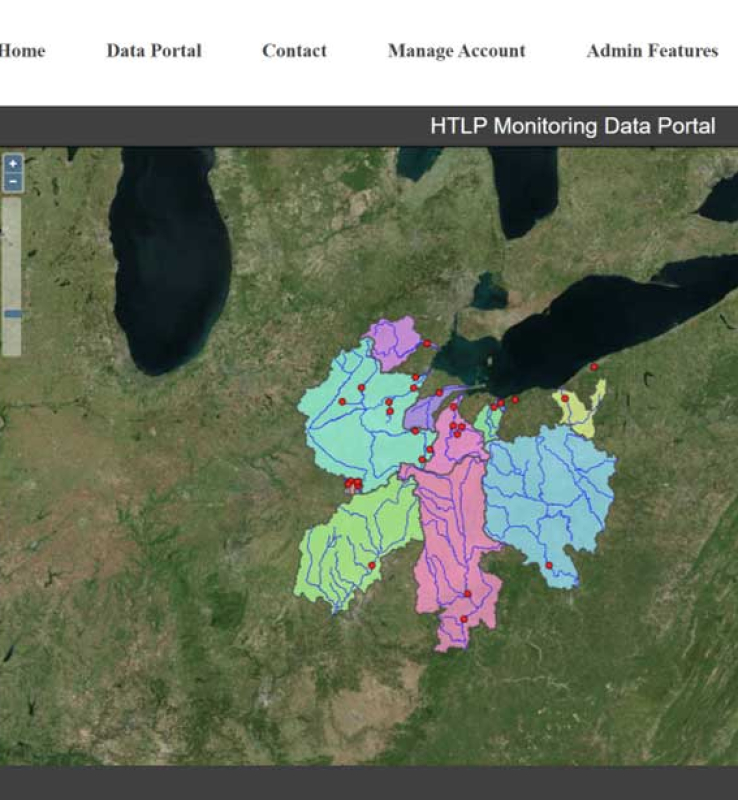Screen dimensions: 738x800
Task: Pick the red marker in the light blue watershed
Action: point(549,565)
